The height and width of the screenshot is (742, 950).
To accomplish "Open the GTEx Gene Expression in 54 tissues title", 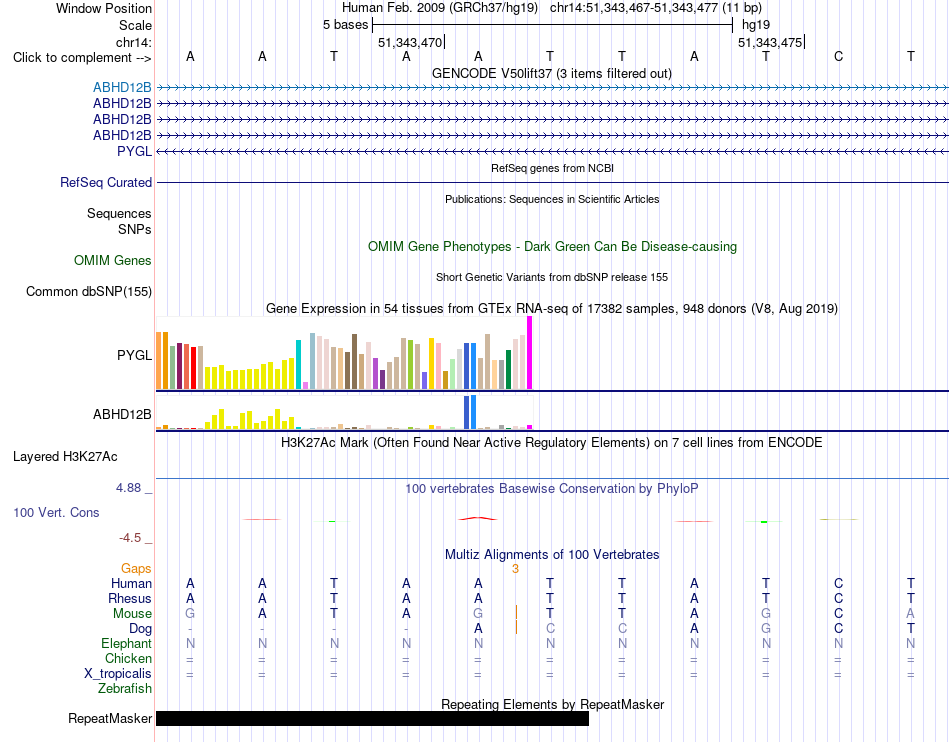I will [x=552, y=308].
